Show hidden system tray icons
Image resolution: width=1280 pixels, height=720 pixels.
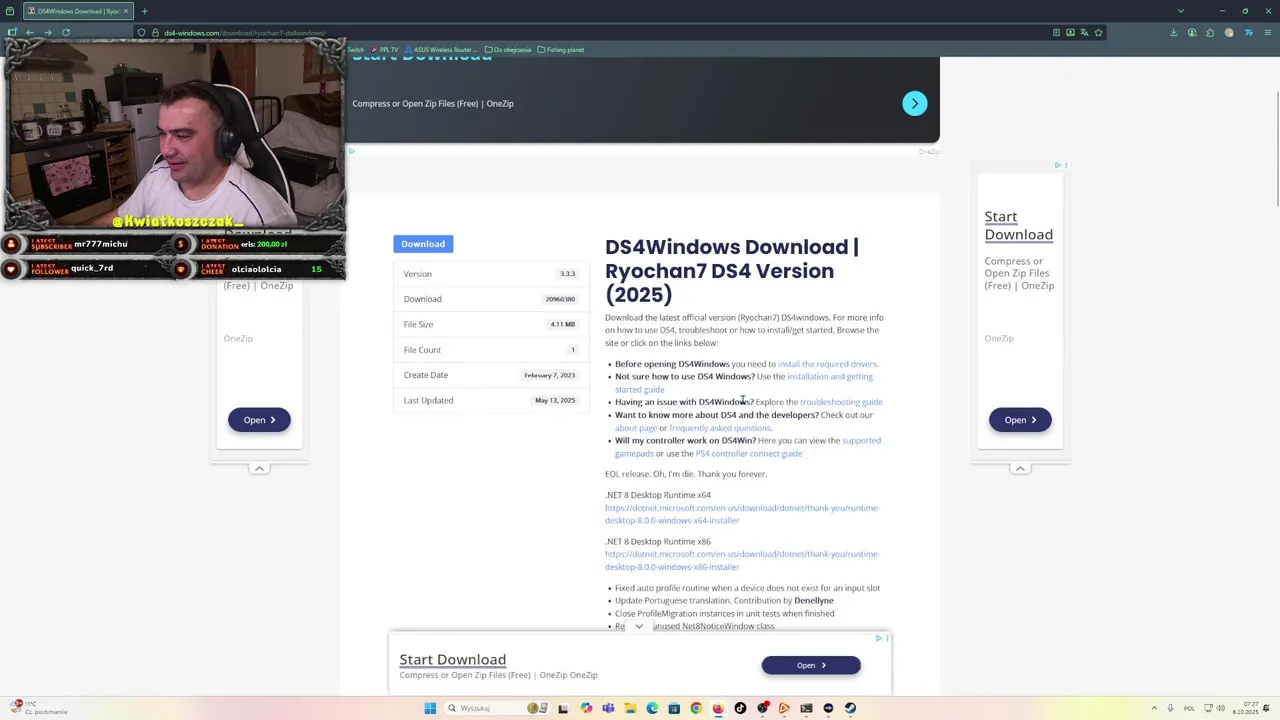[x=1154, y=708]
